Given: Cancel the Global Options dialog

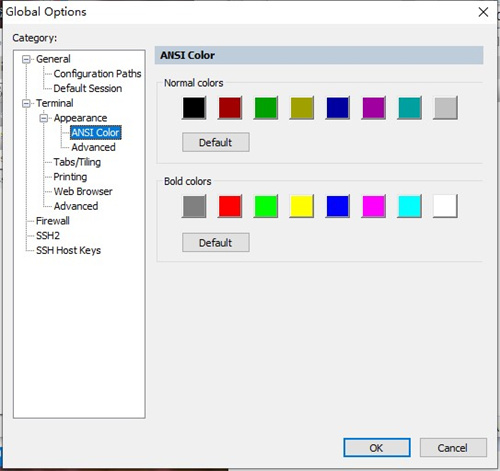Looking at the screenshot, I should (x=453, y=448).
